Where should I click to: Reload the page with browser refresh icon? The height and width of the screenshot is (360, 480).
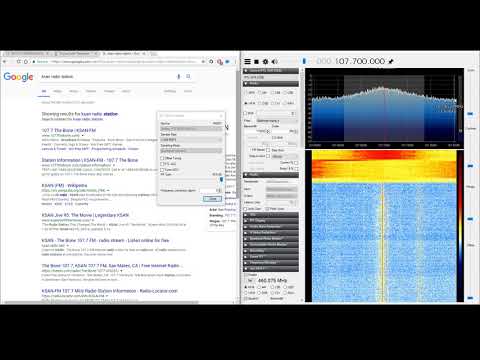(x=26, y=62)
